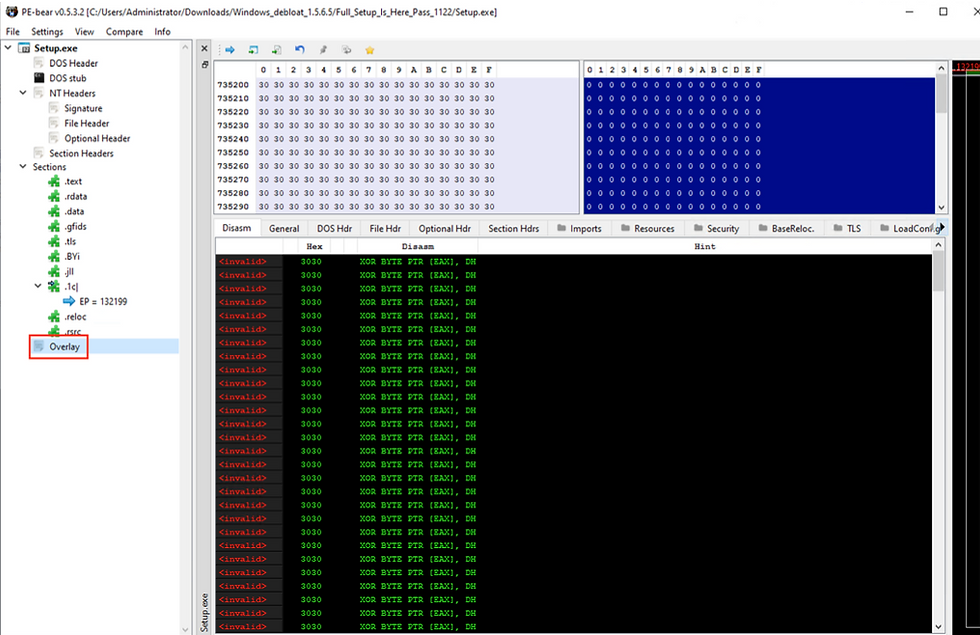
Task: Switch to the Section Hdrs tab
Action: pyautogui.click(x=514, y=228)
